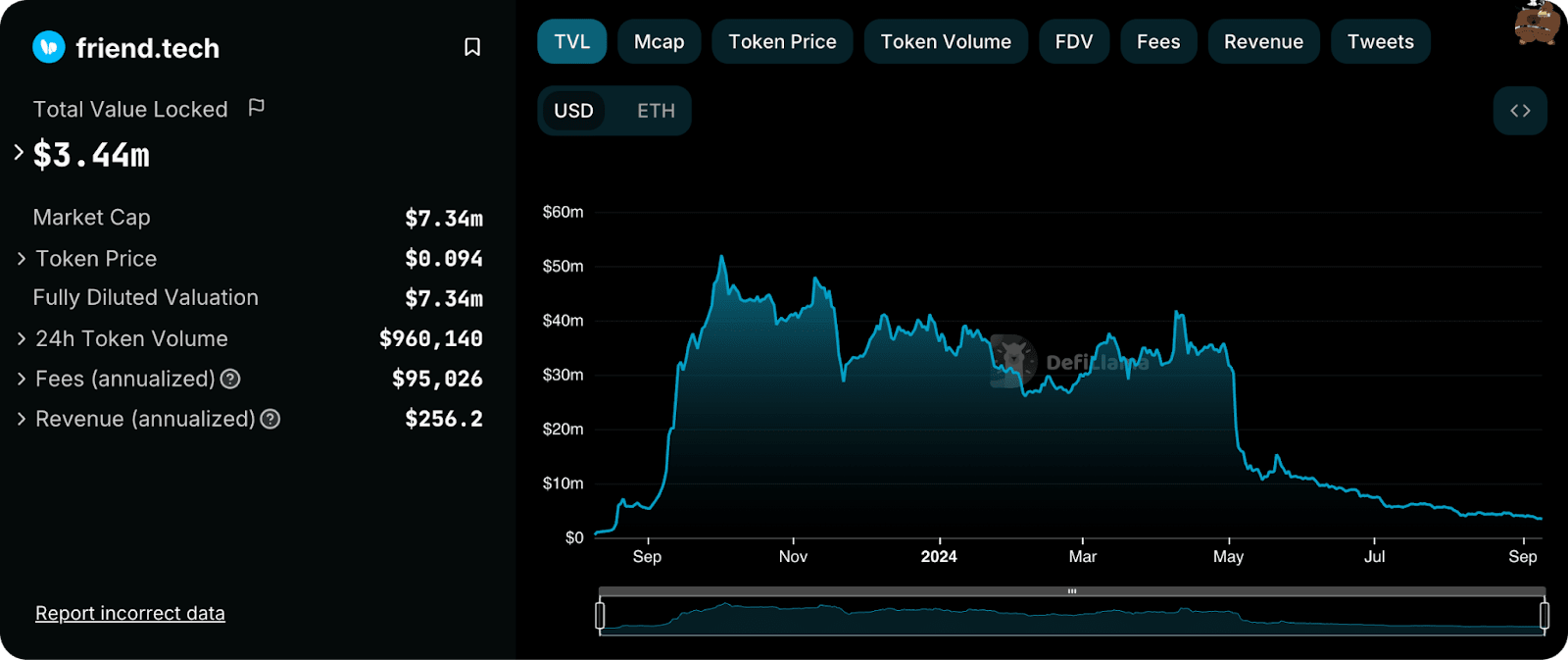Toggle the Token Volume chart series
The image size is (1568, 660).
coord(946,42)
